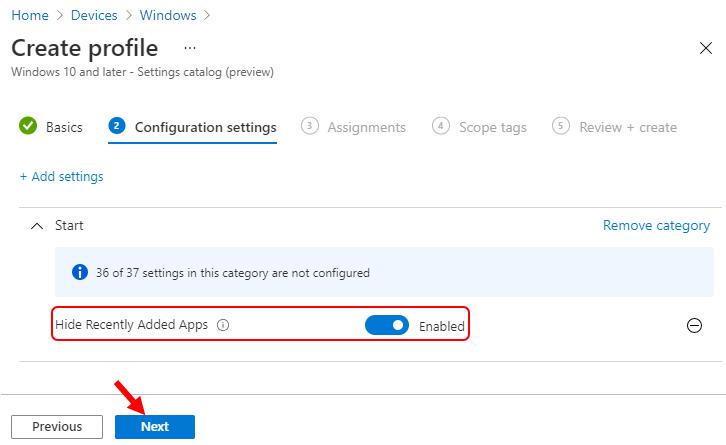The image size is (726, 445).
Task: Remove the setting using the minus circle icon
Action: pos(694,326)
